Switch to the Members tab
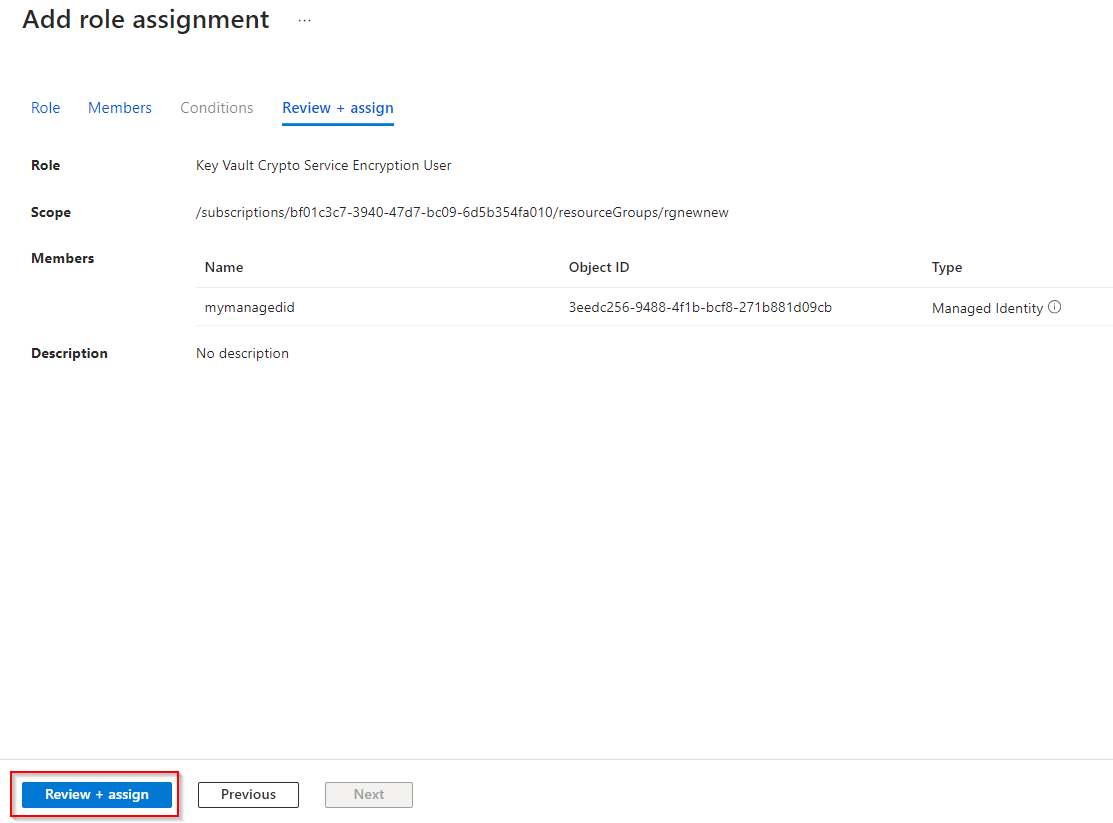Viewport: 1113px width, 823px height. pyautogui.click(x=120, y=108)
